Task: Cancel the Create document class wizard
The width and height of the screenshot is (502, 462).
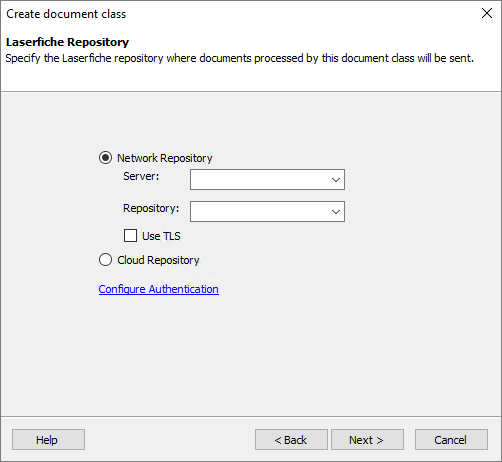Action: point(451,440)
